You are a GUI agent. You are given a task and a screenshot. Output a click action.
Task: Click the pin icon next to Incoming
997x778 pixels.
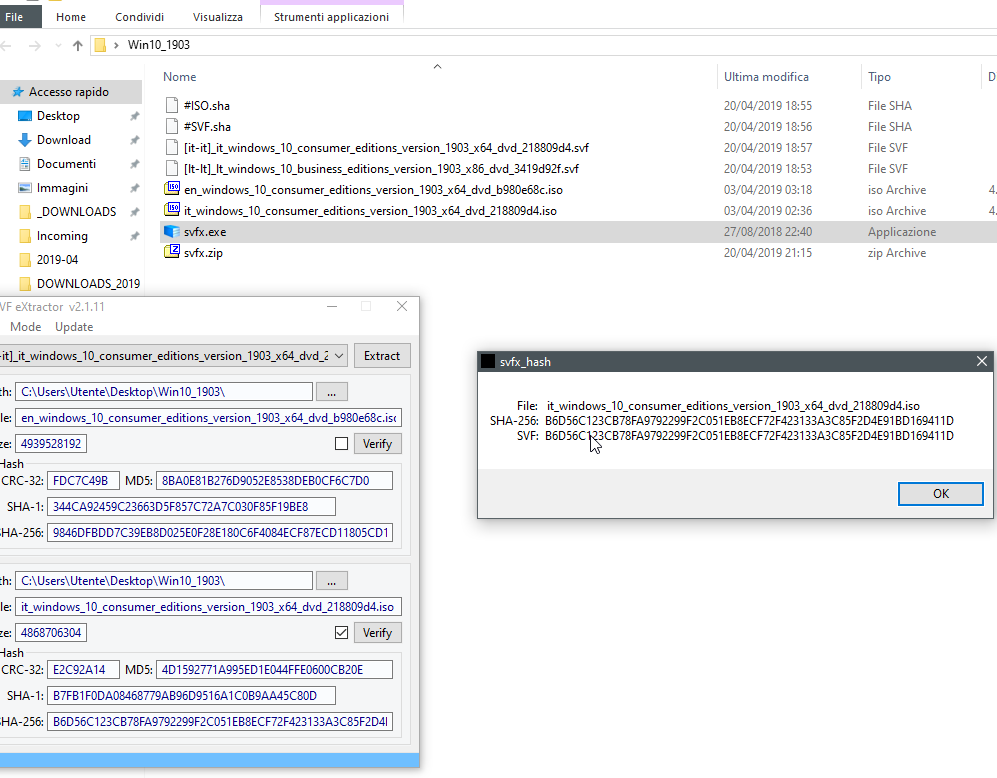point(134,236)
